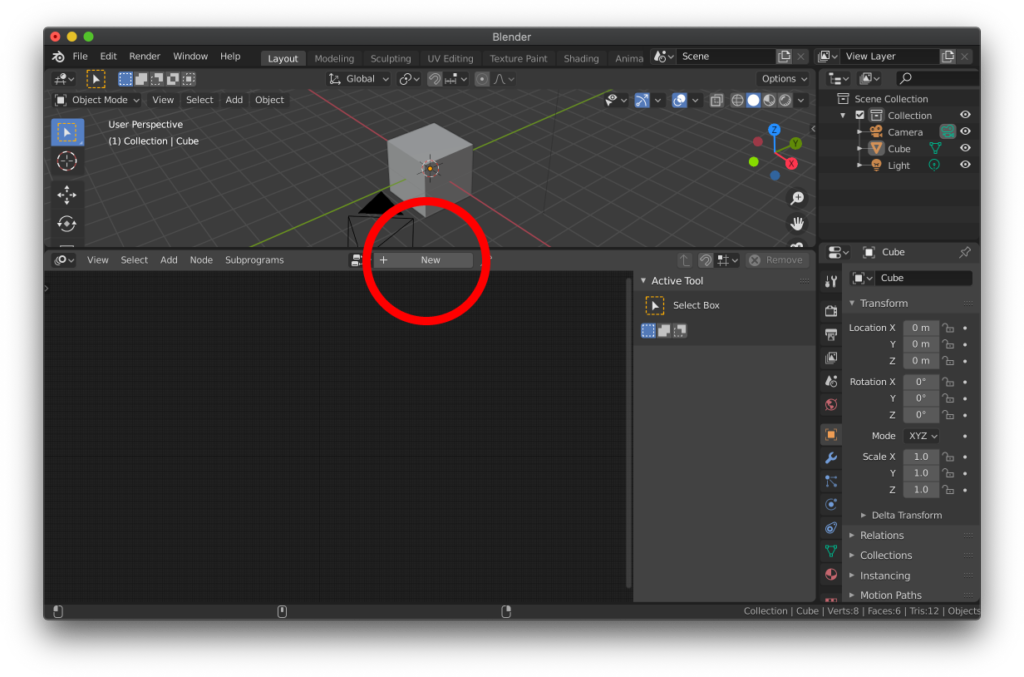Open the Options dropdown in the viewport header
The height and width of the screenshot is (677, 1024).
tap(784, 79)
